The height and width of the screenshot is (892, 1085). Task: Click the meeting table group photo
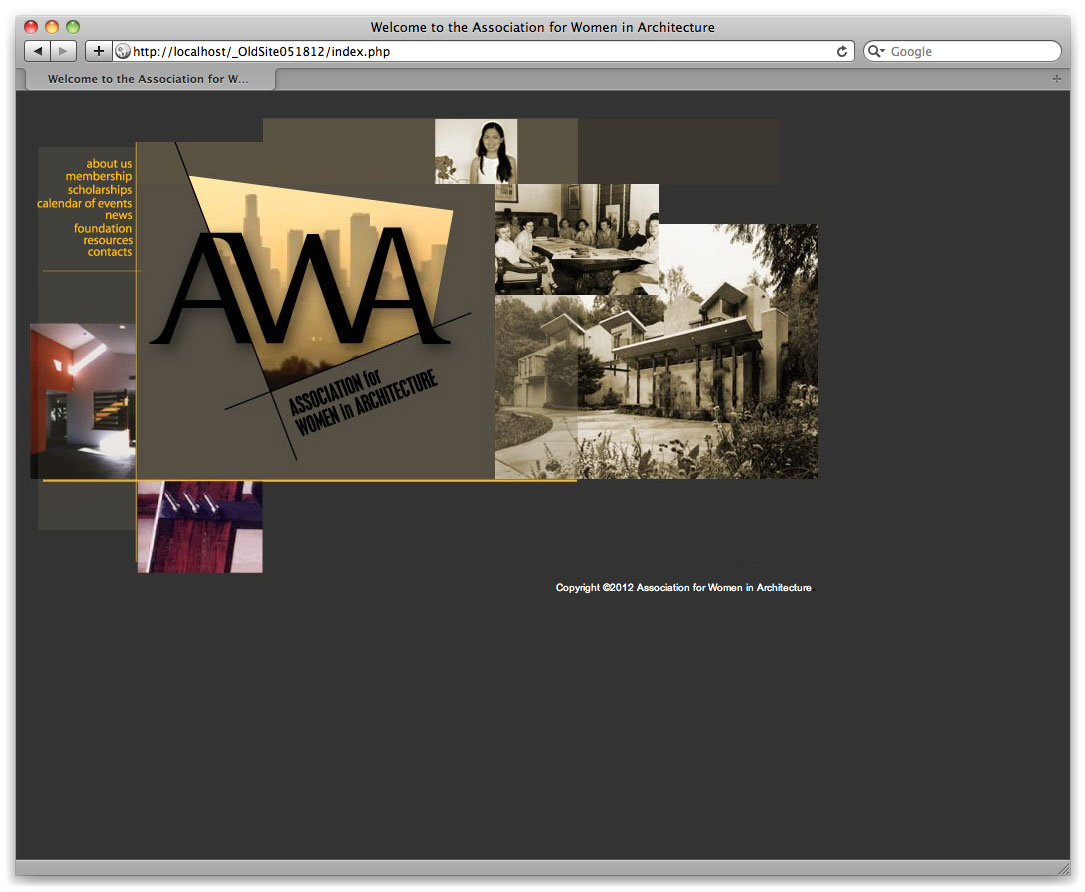(x=576, y=239)
